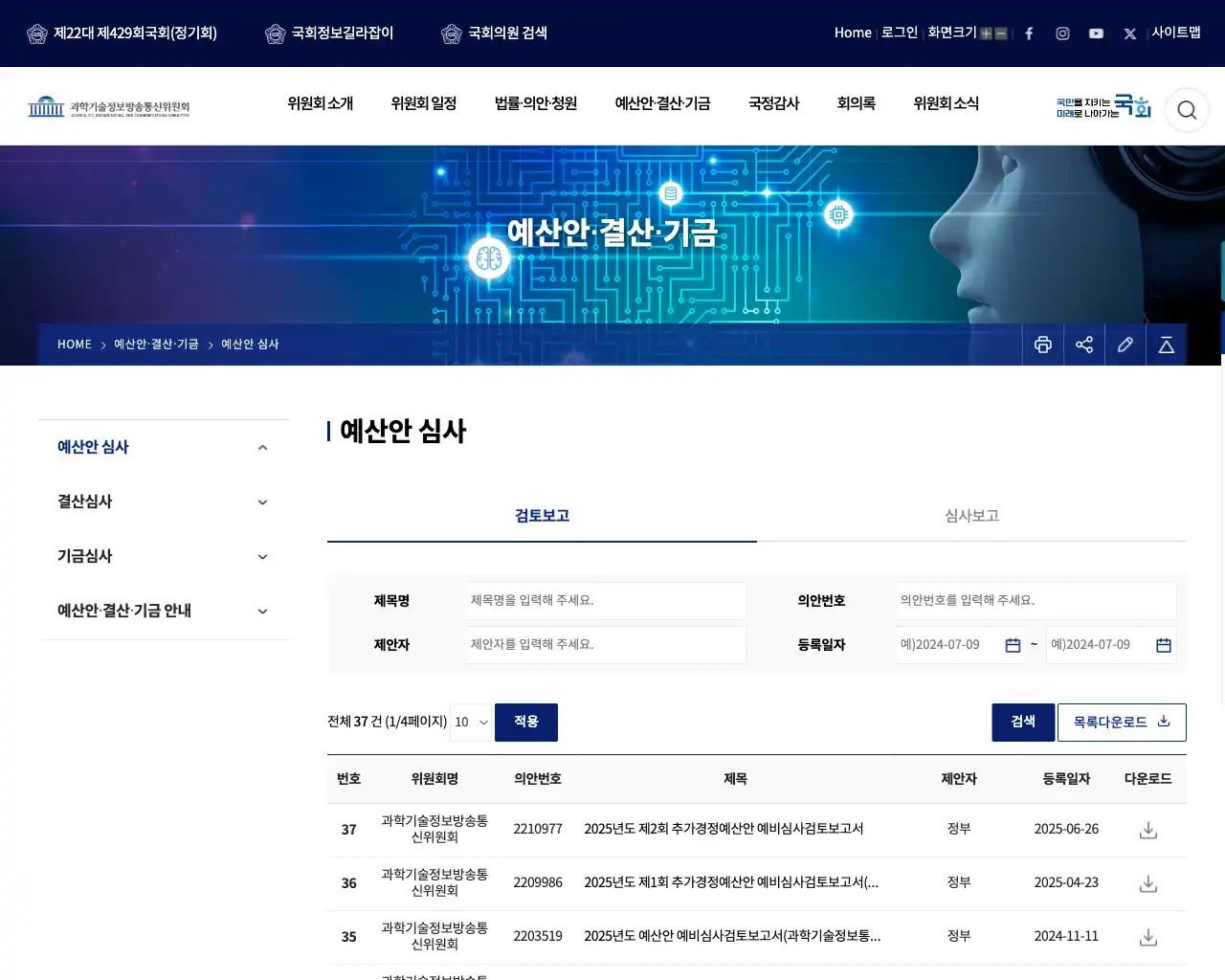Download the file for row 37

coord(1148,830)
